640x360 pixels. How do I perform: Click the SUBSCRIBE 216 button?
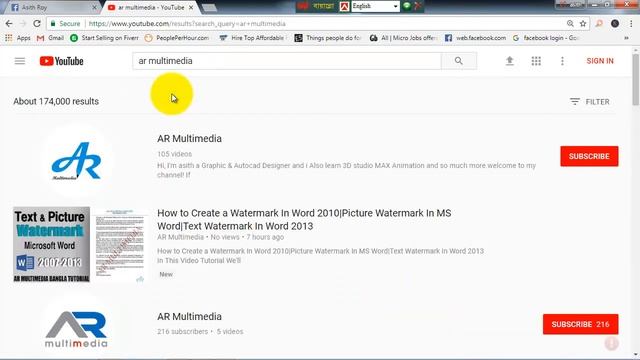click(580, 324)
